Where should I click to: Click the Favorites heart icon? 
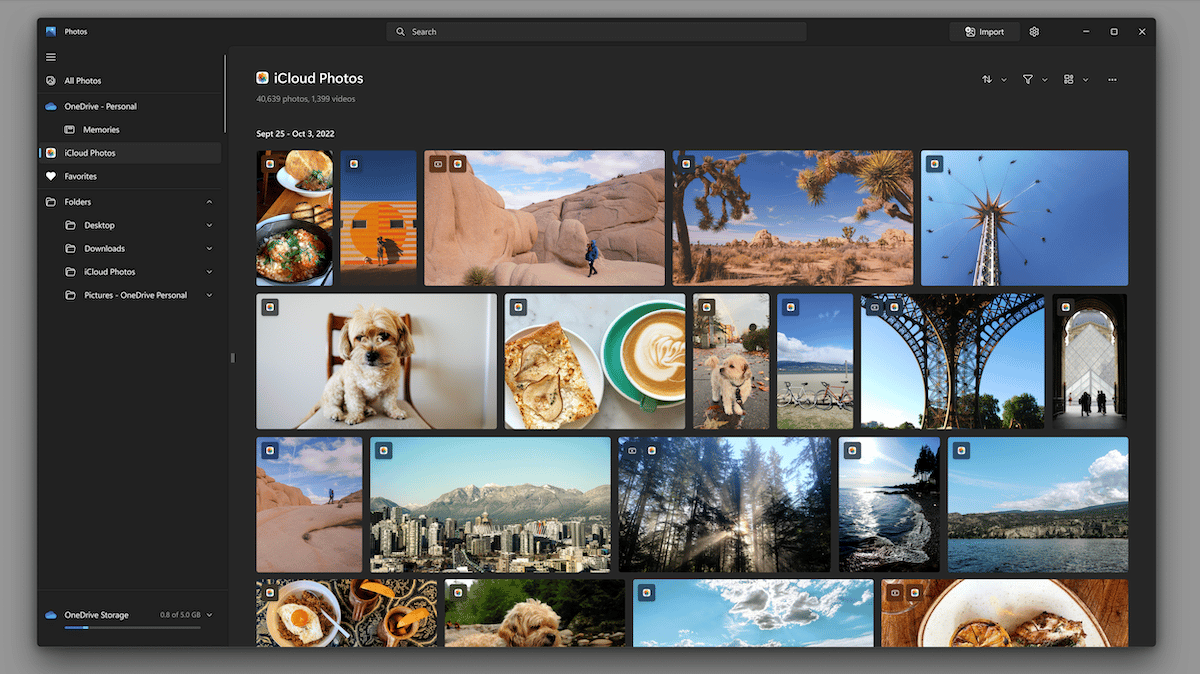51,177
